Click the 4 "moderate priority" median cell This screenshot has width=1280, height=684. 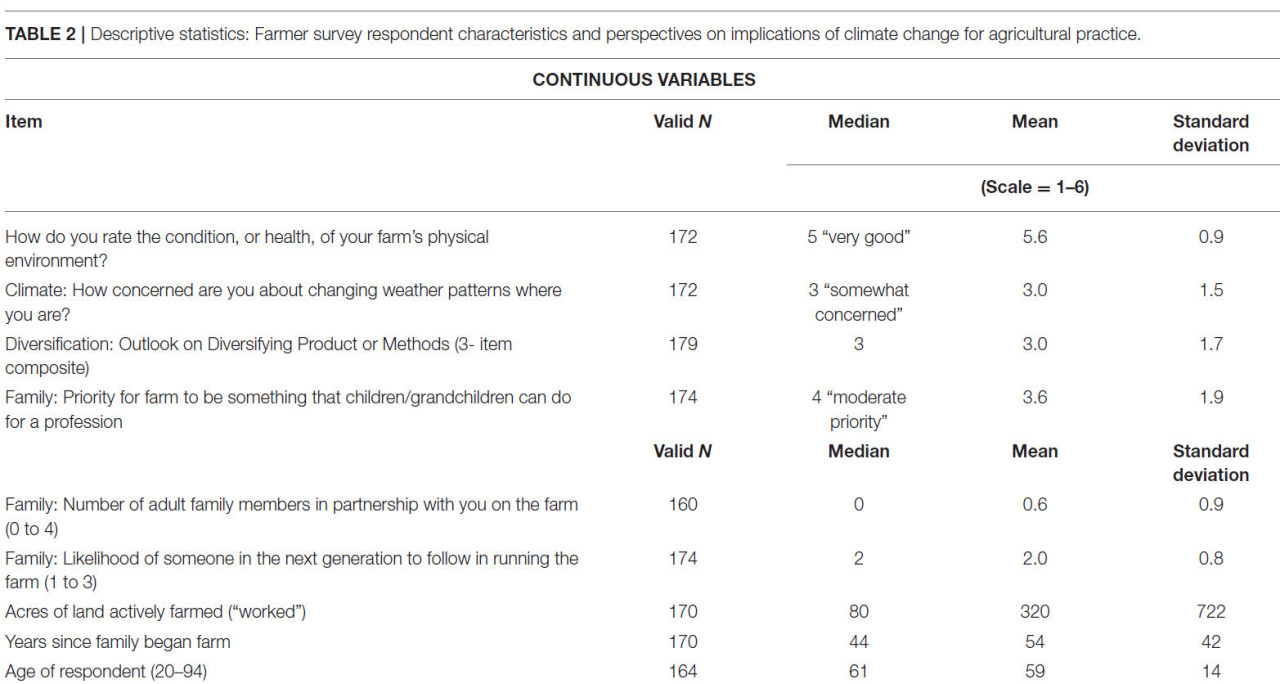tap(859, 410)
